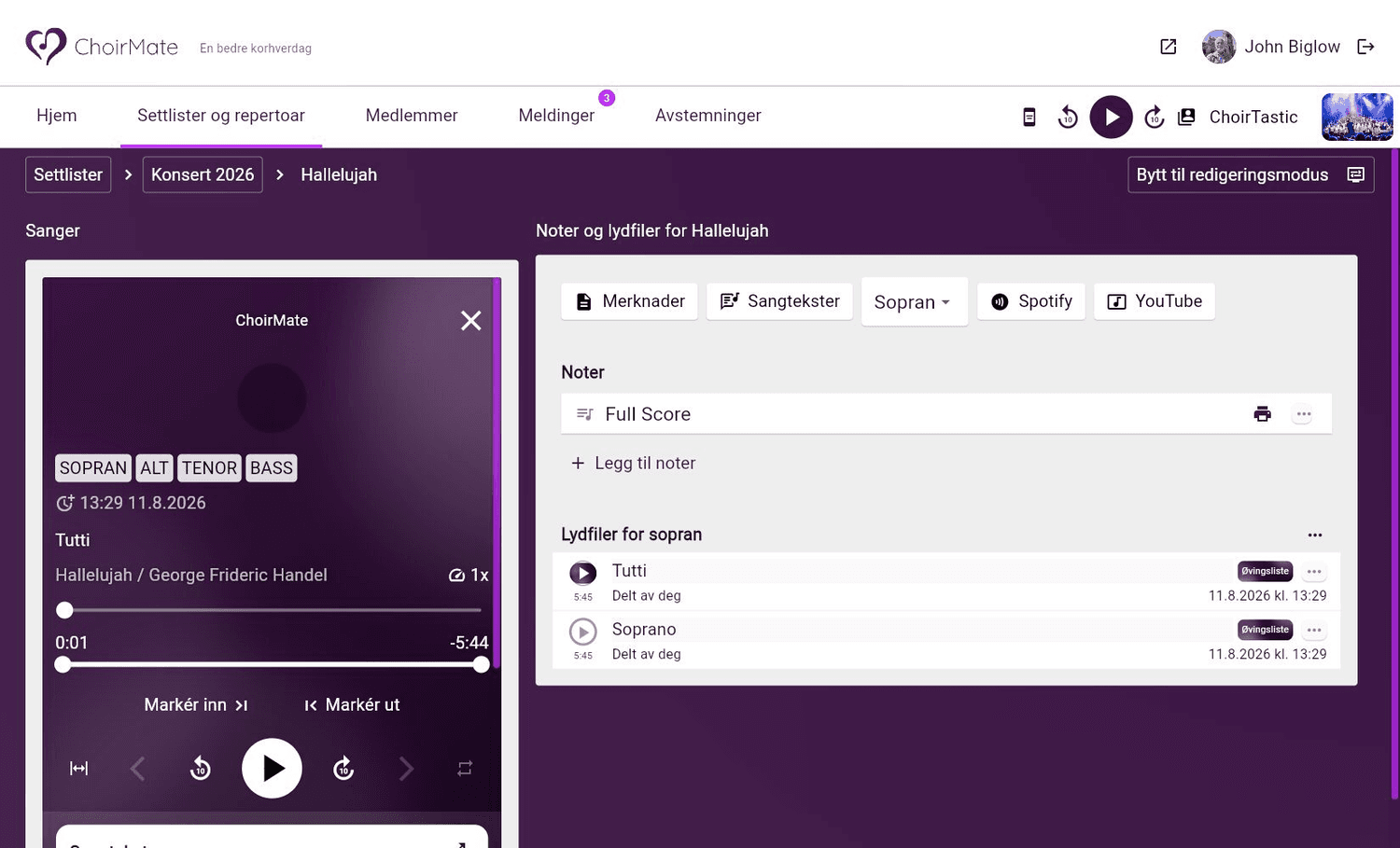The image size is (1400, 848).
Task: Click Øvingsliste badge on Tutti row
Action: click(x=1265, y=571)
